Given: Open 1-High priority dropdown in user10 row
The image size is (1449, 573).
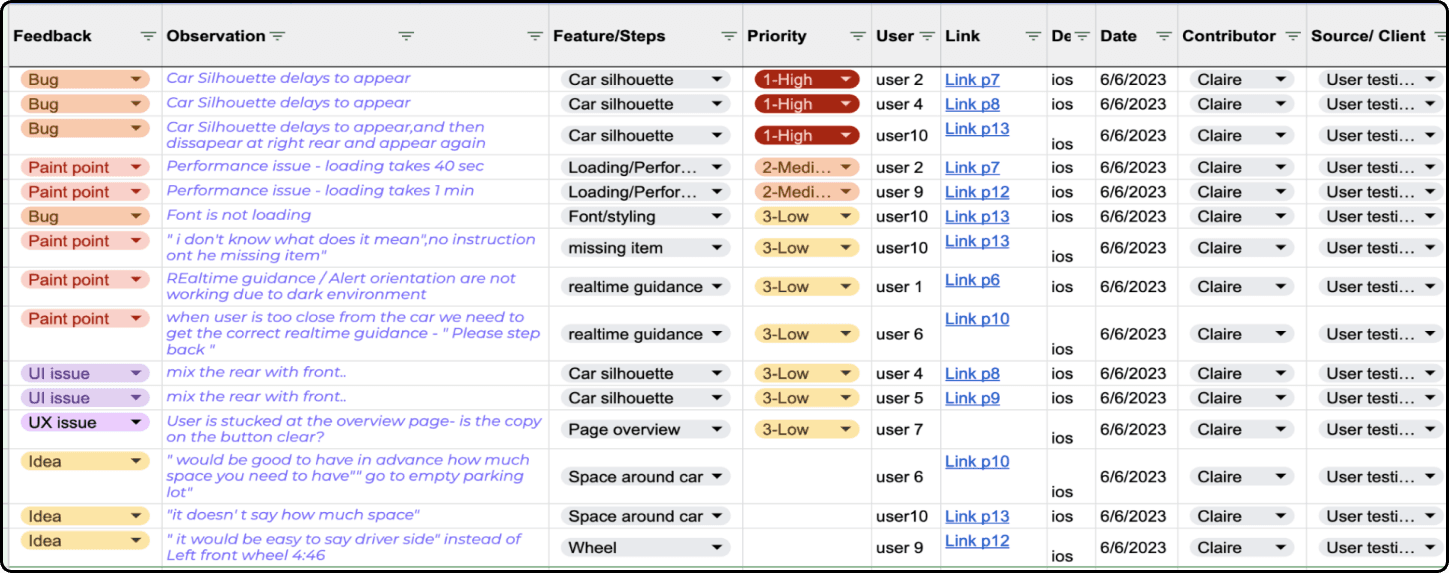Looking at the screenshot, I should (x=807, y=135).
